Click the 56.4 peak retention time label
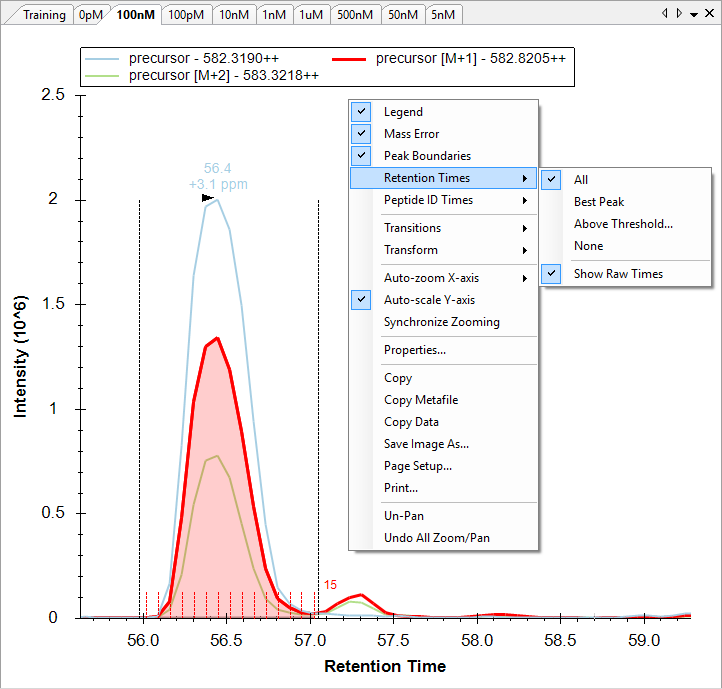Screen dimensions: 722x689 coord(217,168)
